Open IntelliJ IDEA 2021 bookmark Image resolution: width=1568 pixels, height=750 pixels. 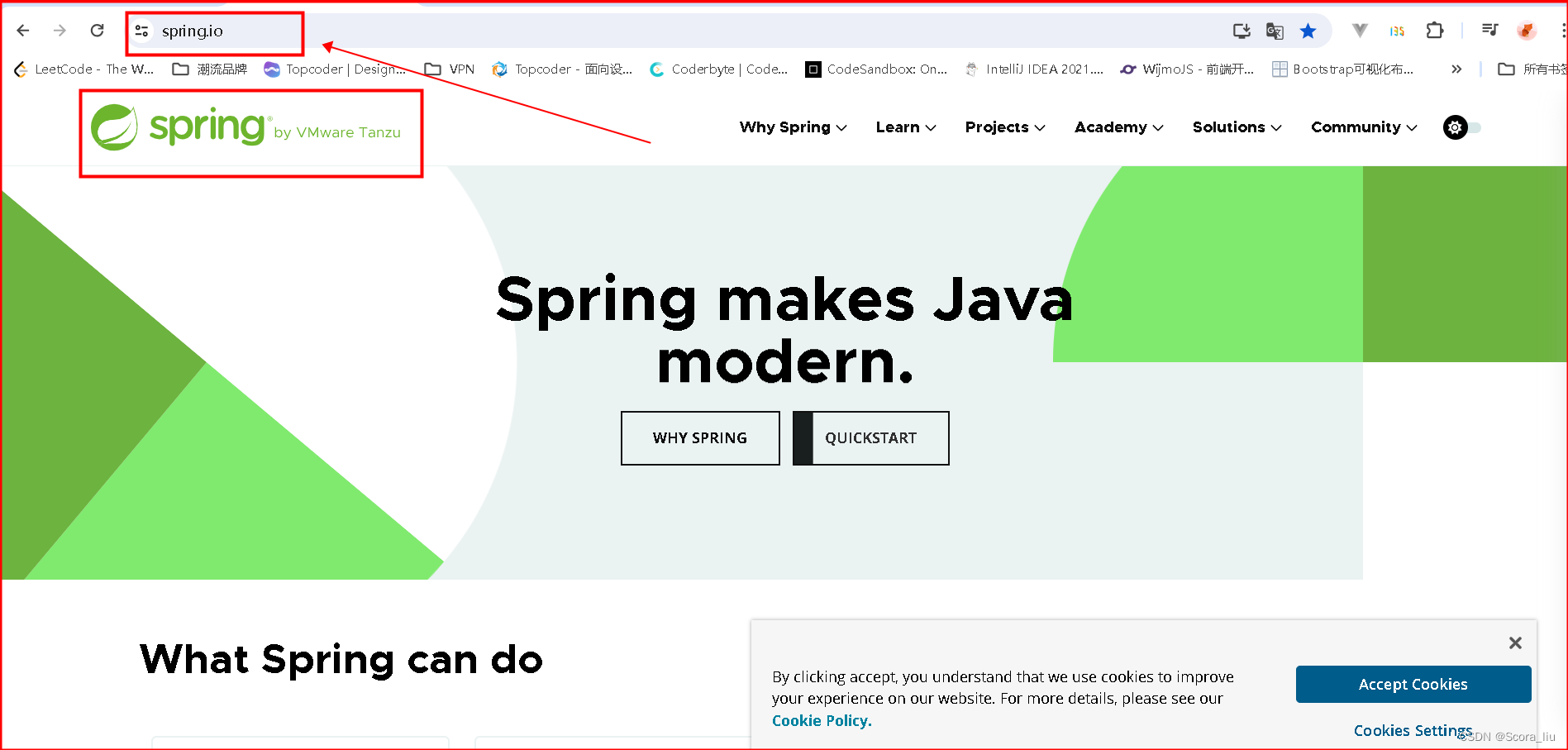tap(1034, 69)
